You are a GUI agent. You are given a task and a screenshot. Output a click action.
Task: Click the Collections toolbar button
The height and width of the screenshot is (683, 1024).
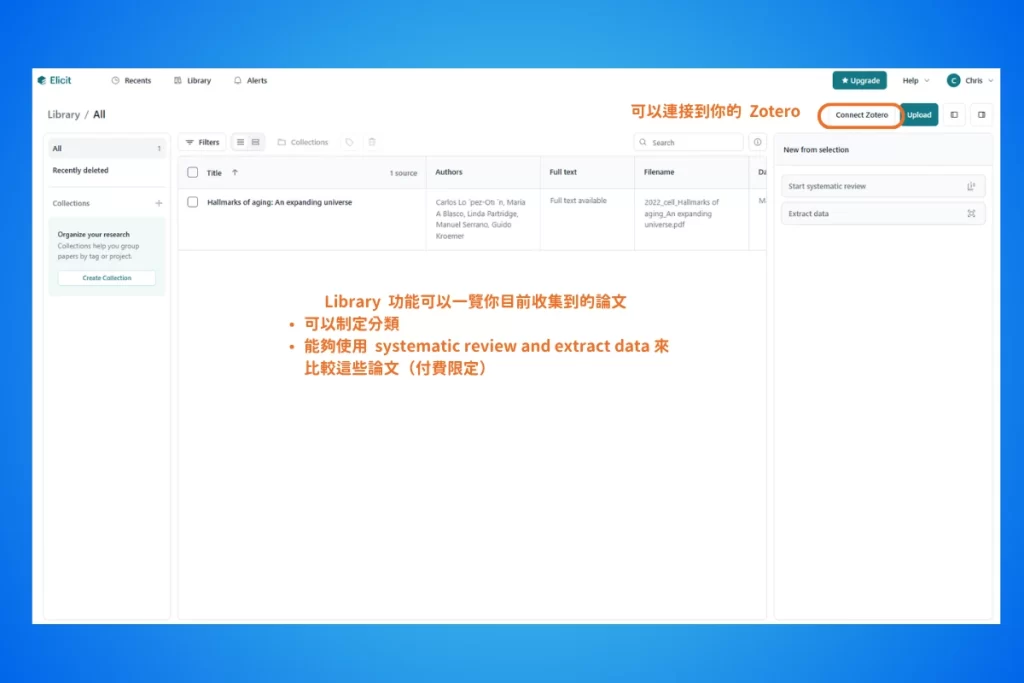click(303, 142)
